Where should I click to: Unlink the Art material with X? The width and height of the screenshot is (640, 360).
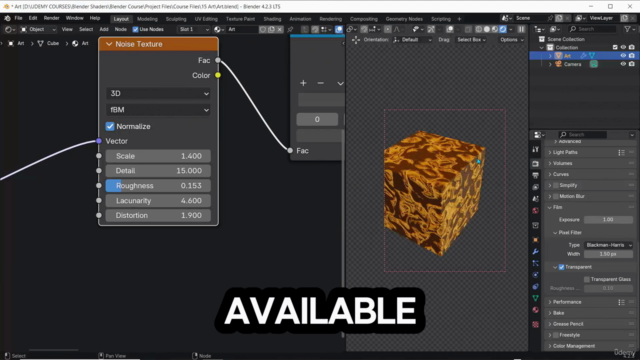(280, 29)
